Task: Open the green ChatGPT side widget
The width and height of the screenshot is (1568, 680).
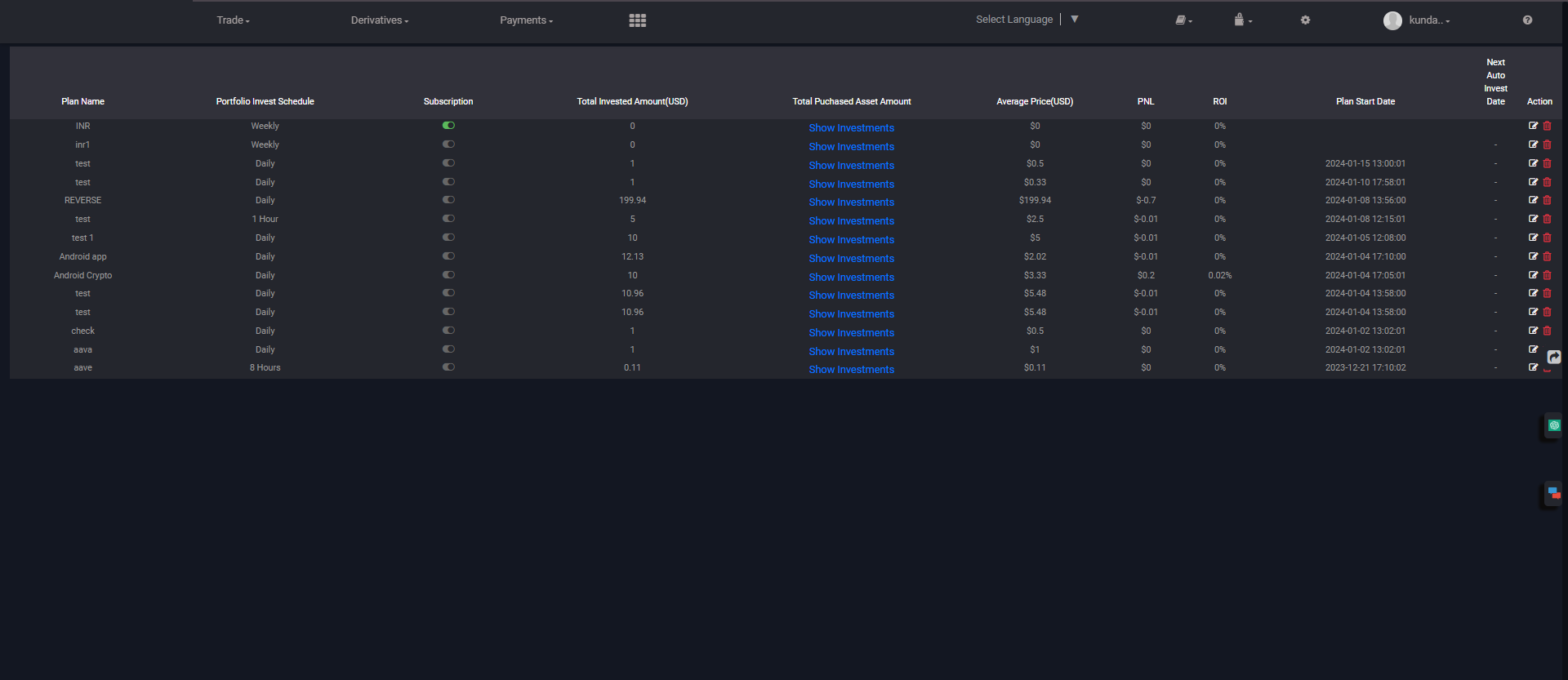Action: 1553,425
